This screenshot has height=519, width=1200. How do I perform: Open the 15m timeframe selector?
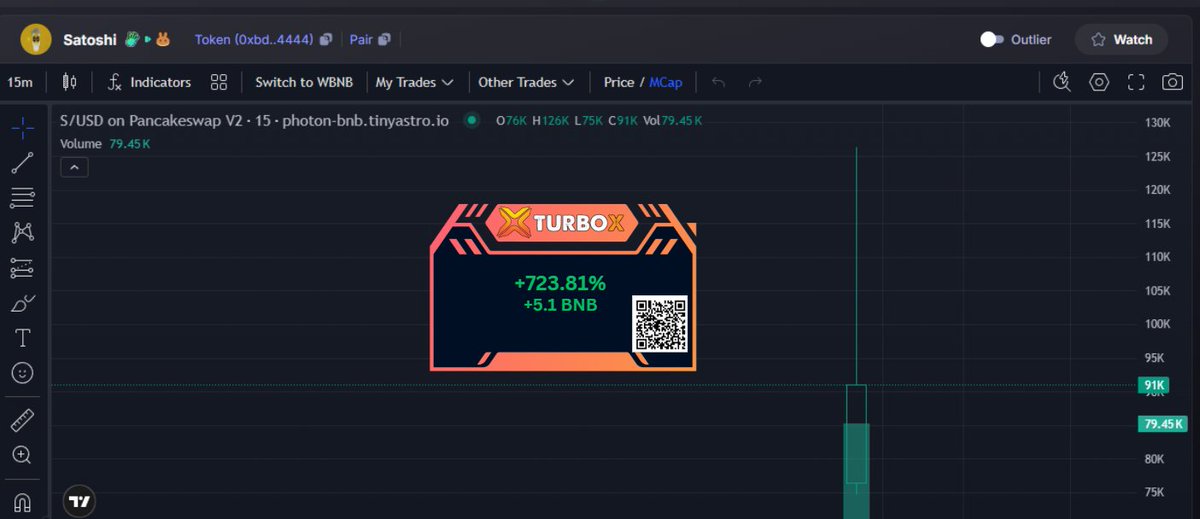pyautogui.click(x=19, y=82)
